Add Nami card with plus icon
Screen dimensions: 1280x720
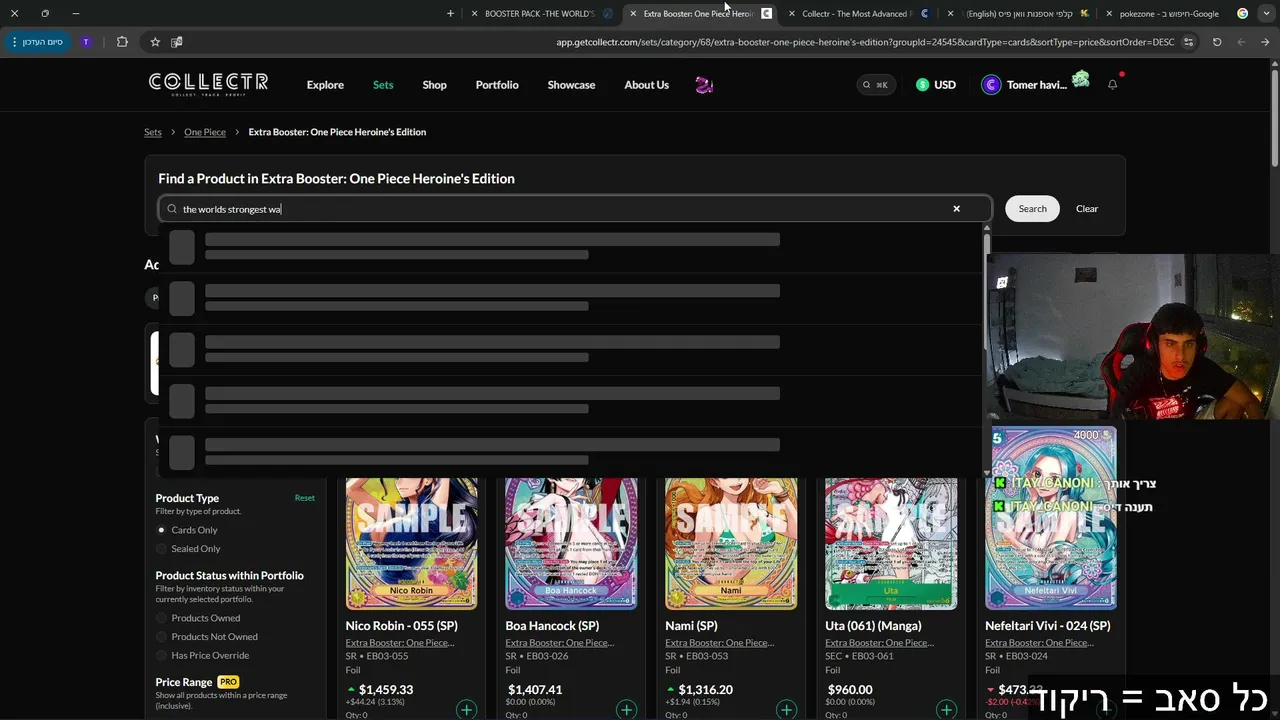pos(786,710)
